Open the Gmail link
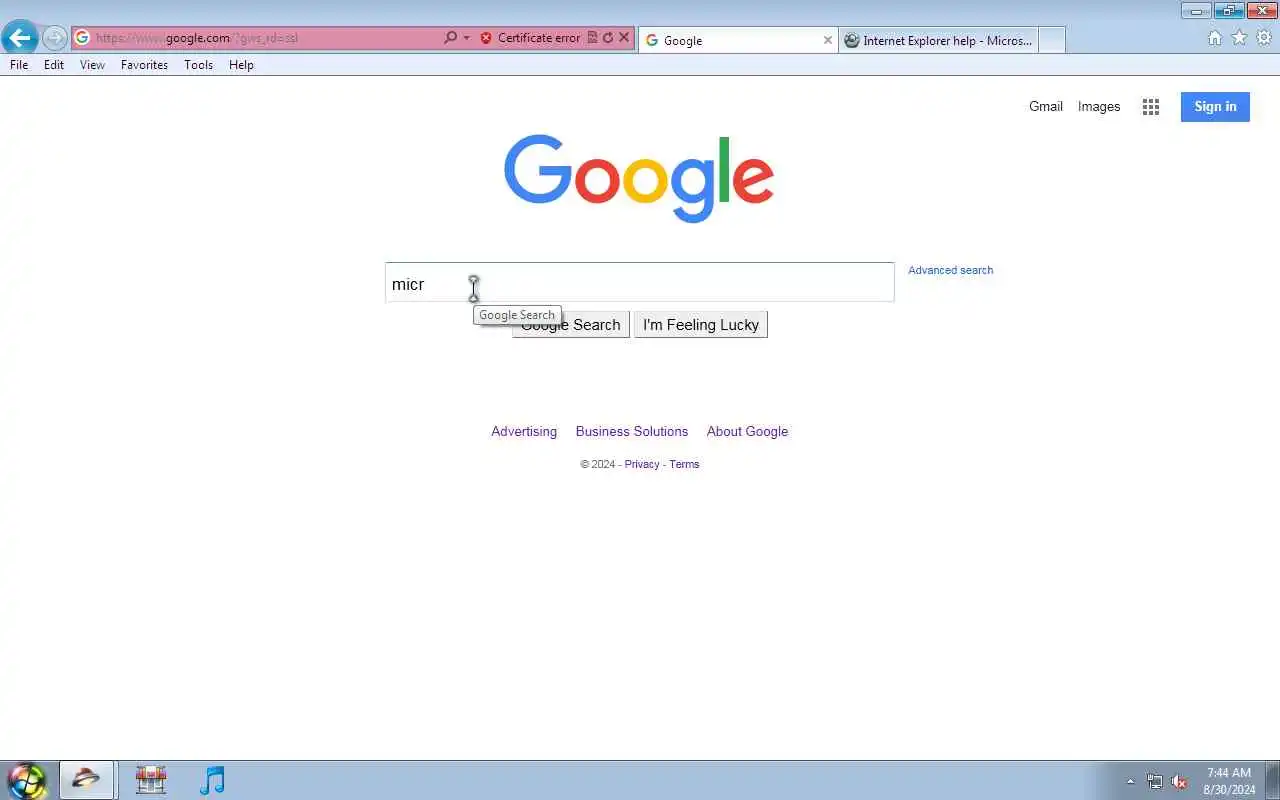Viewport: 1280px width, 800px height. (1046, 107)
